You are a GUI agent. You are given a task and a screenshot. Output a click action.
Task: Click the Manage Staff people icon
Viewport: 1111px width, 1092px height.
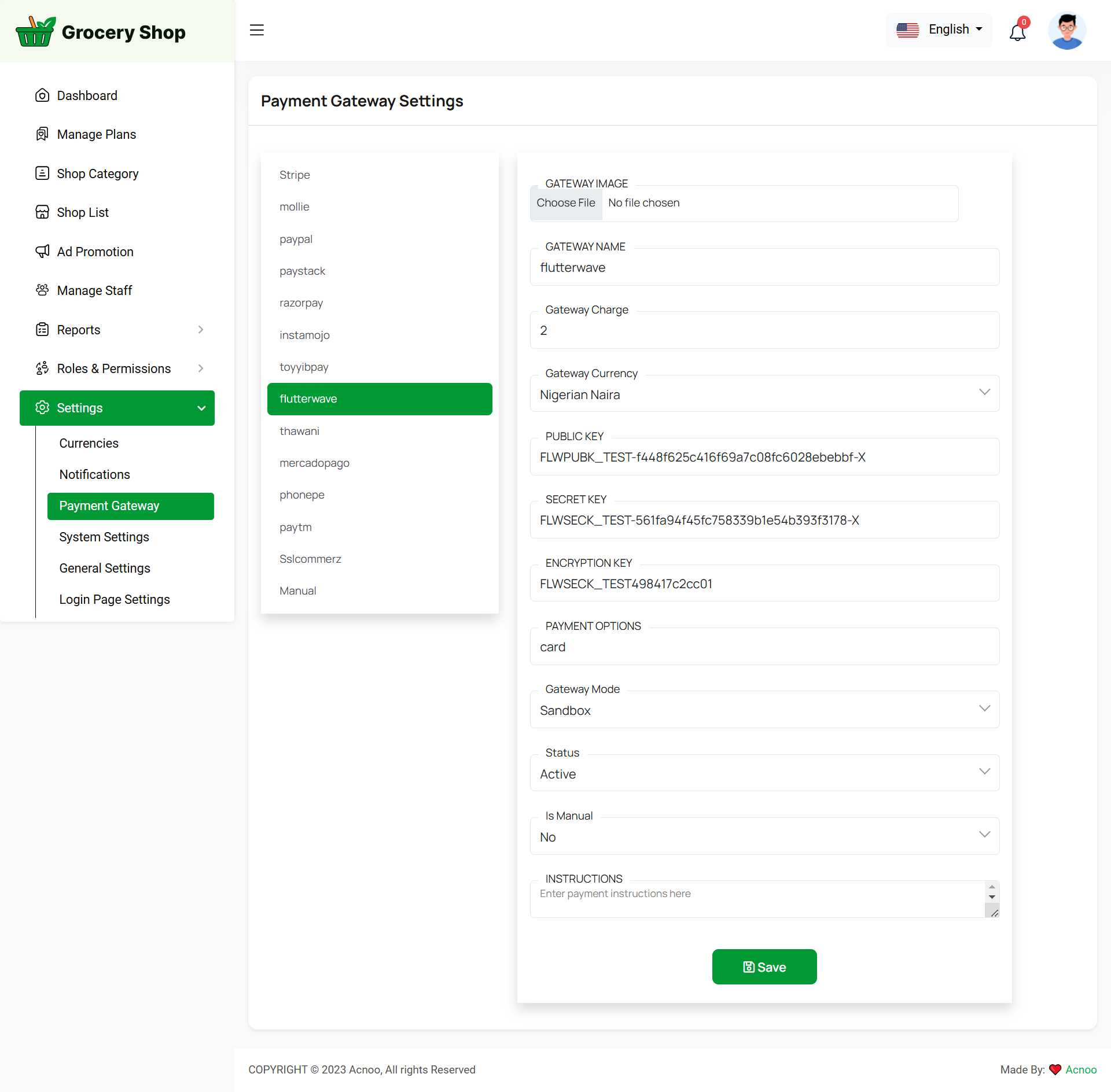[x=42, y=290]
